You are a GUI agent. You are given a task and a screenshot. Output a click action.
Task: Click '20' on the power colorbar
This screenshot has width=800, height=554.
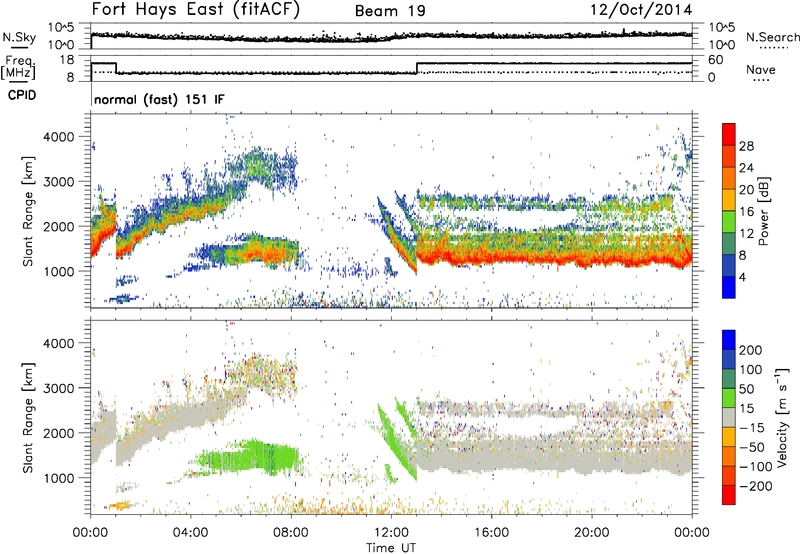point(746,190)
